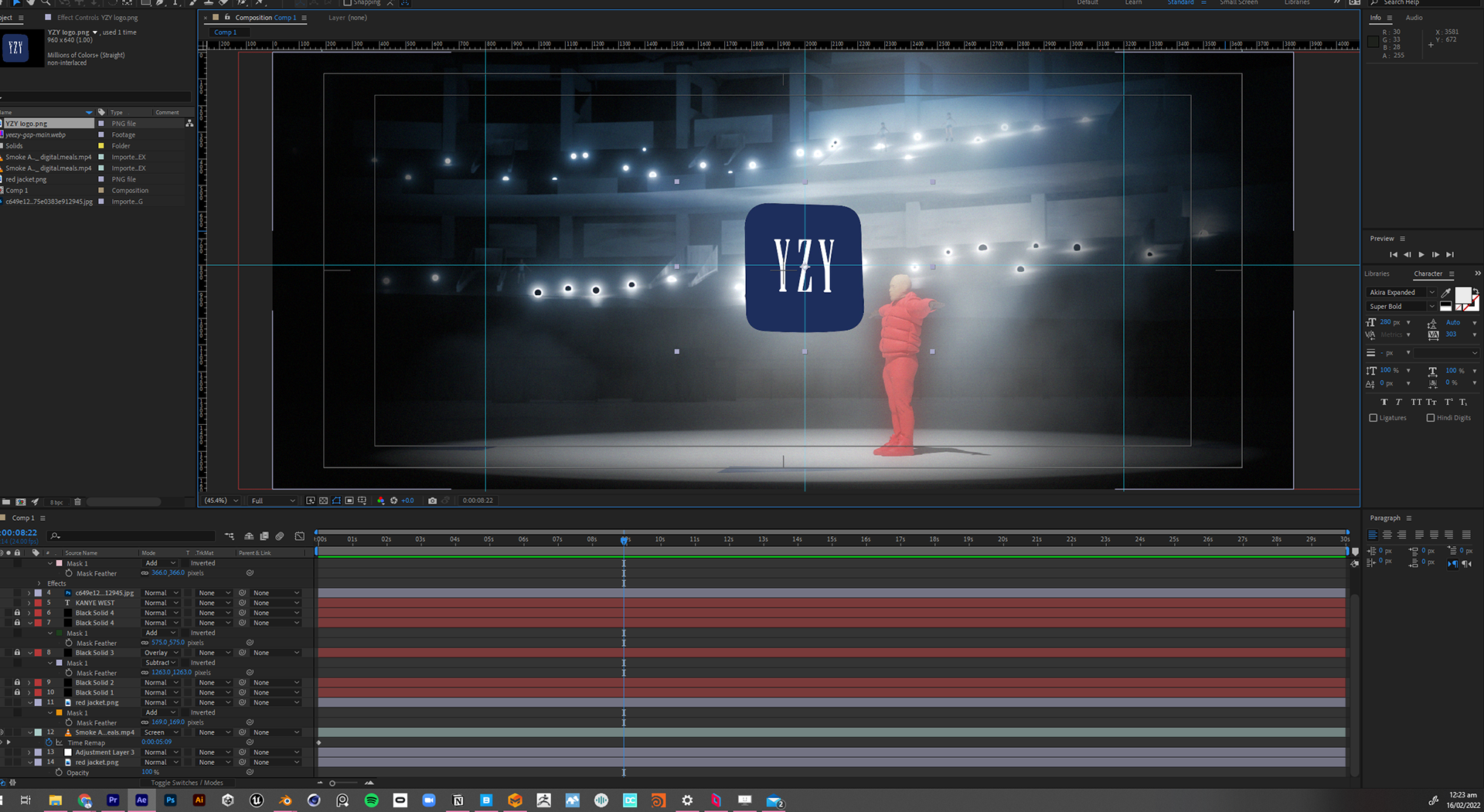Toggle transparency grid in the viewer
This screenshot has height=812, width=1484.
[324, 501]
